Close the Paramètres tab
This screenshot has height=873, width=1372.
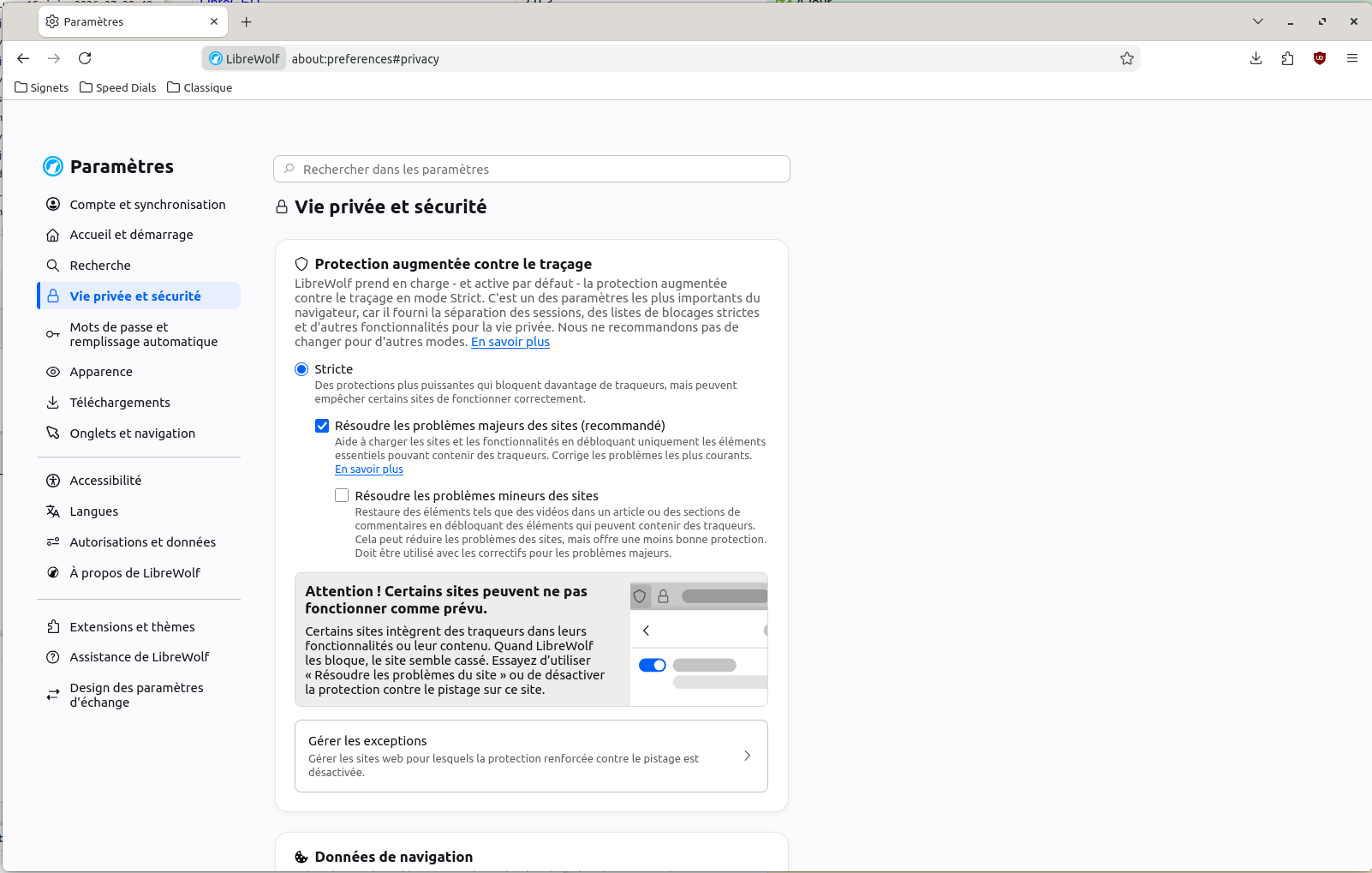tap(214, 21)
